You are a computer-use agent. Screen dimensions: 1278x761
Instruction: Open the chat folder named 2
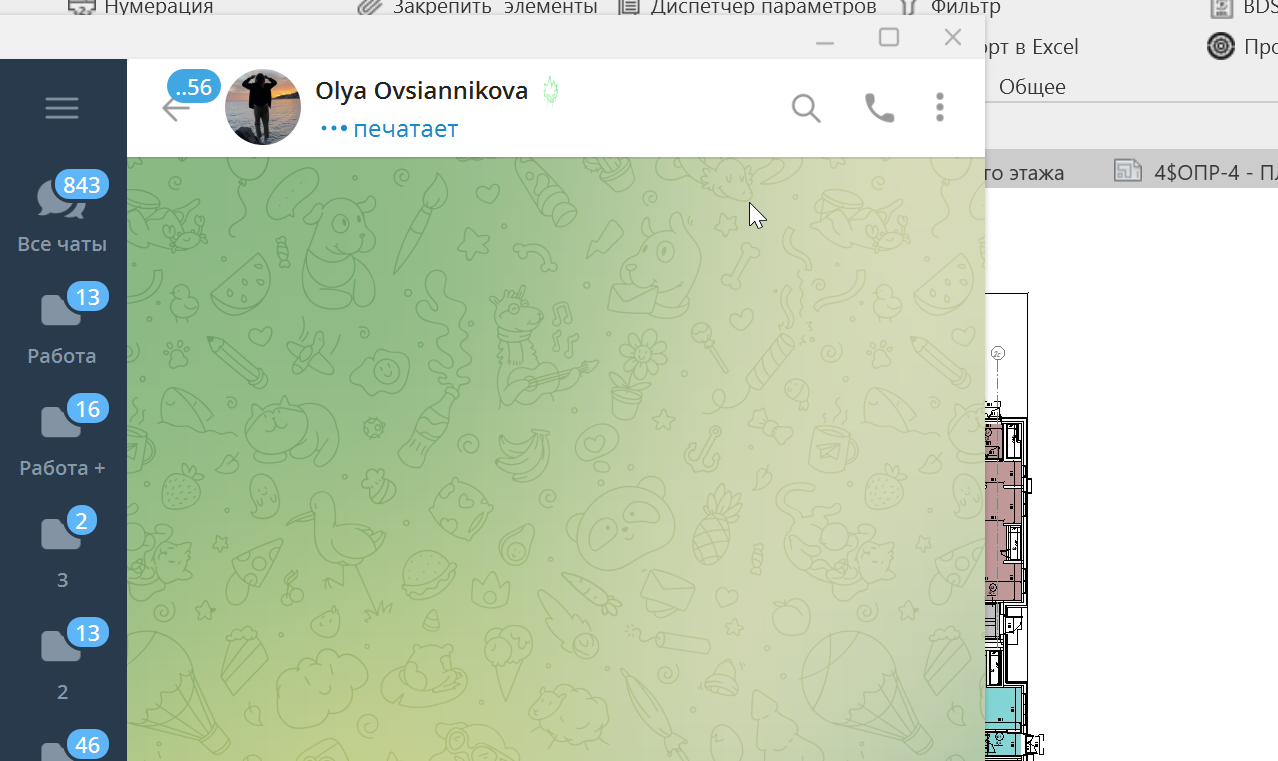point(62,662)
